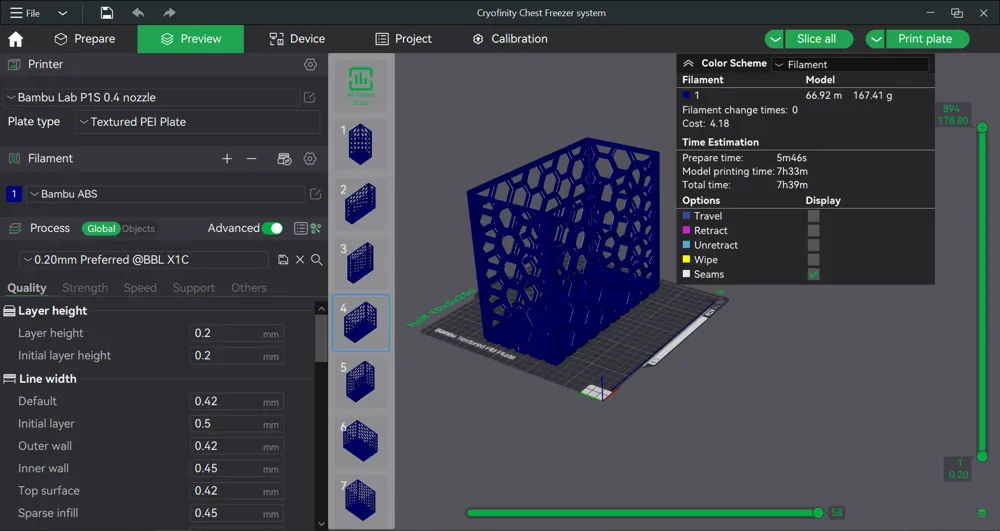Edit the Bambu ABS filament preset
The width and height of the screenshot is (1000, 531).
coord(315,194)
